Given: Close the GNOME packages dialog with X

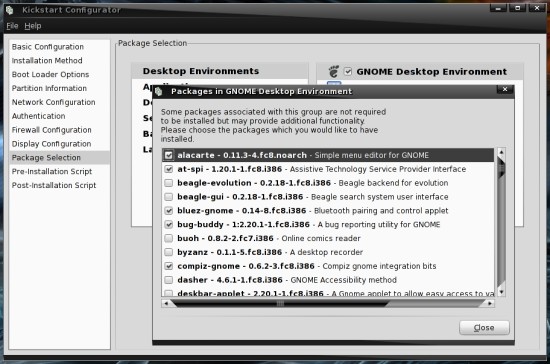Looking at the screenshot, I should (505, 89).
